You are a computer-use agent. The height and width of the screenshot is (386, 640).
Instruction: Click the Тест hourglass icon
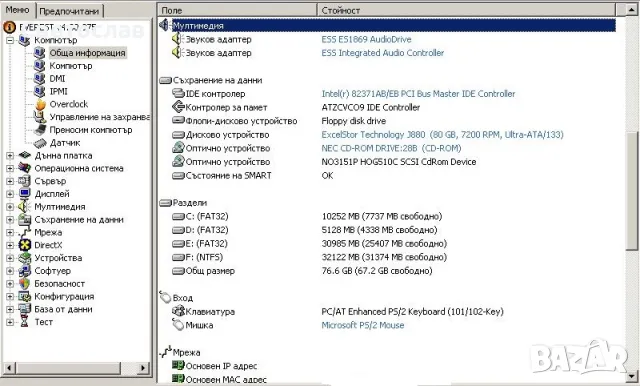(24, 322)
